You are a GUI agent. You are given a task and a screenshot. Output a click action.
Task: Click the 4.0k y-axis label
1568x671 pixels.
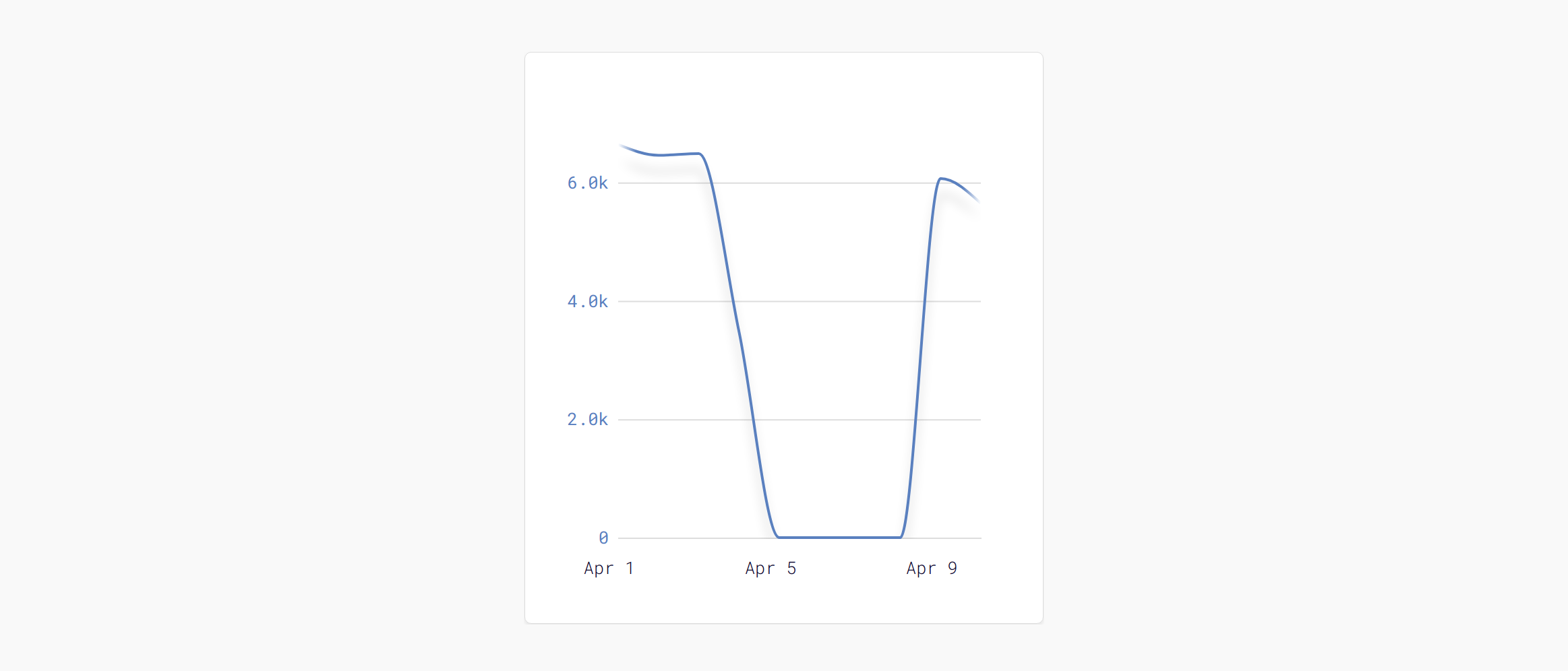coord(587,302)
